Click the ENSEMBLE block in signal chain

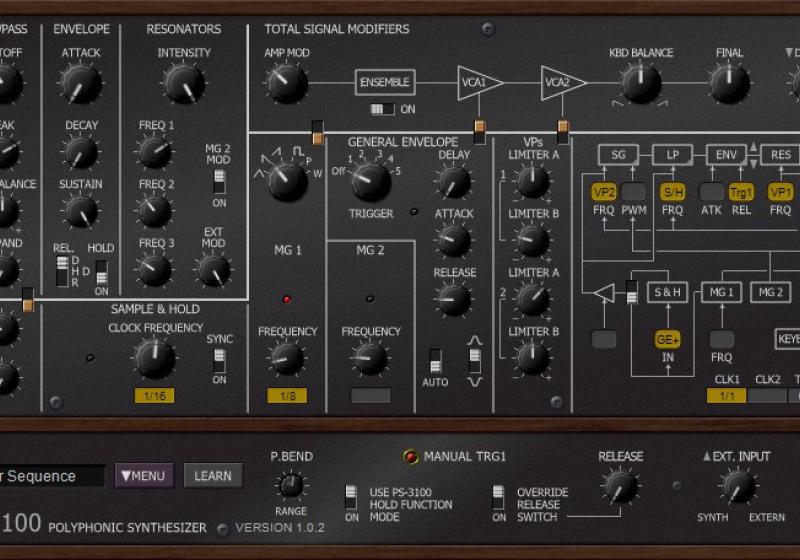tap(384, 83)
